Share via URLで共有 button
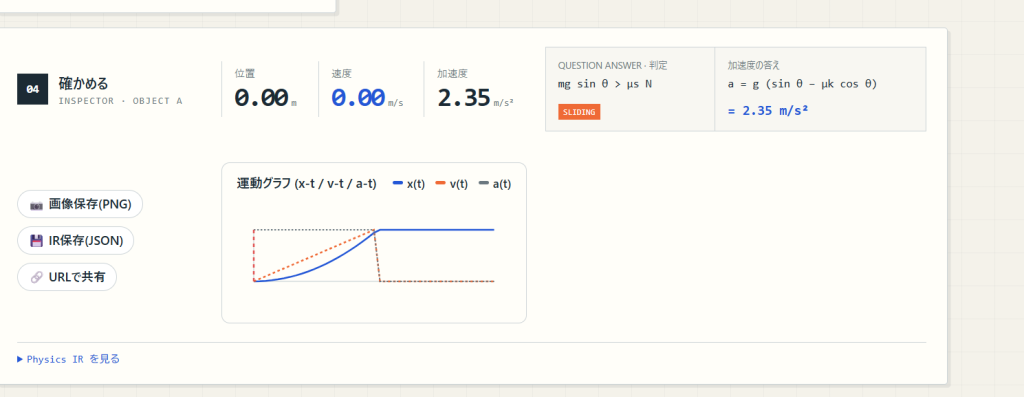Viewport: 1024px width, 397px height. tap(67, 277)
